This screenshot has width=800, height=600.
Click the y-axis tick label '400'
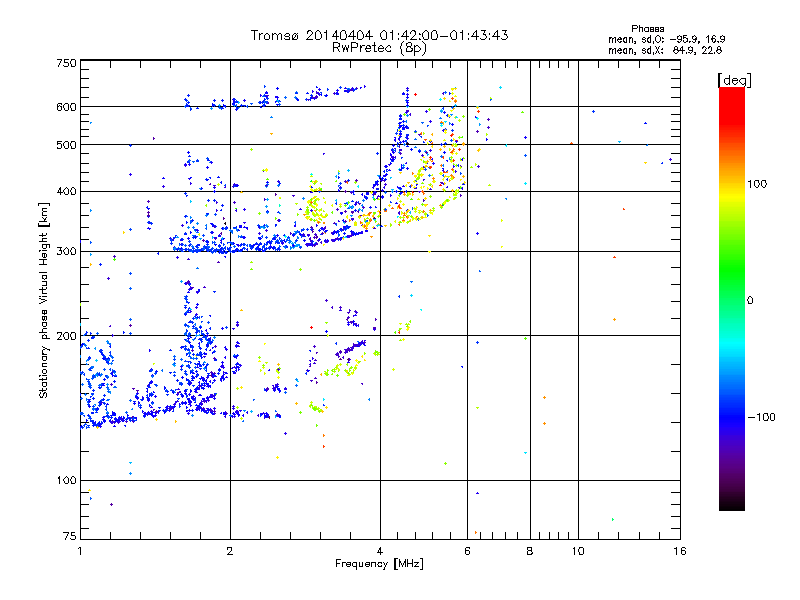pos(66,191)
